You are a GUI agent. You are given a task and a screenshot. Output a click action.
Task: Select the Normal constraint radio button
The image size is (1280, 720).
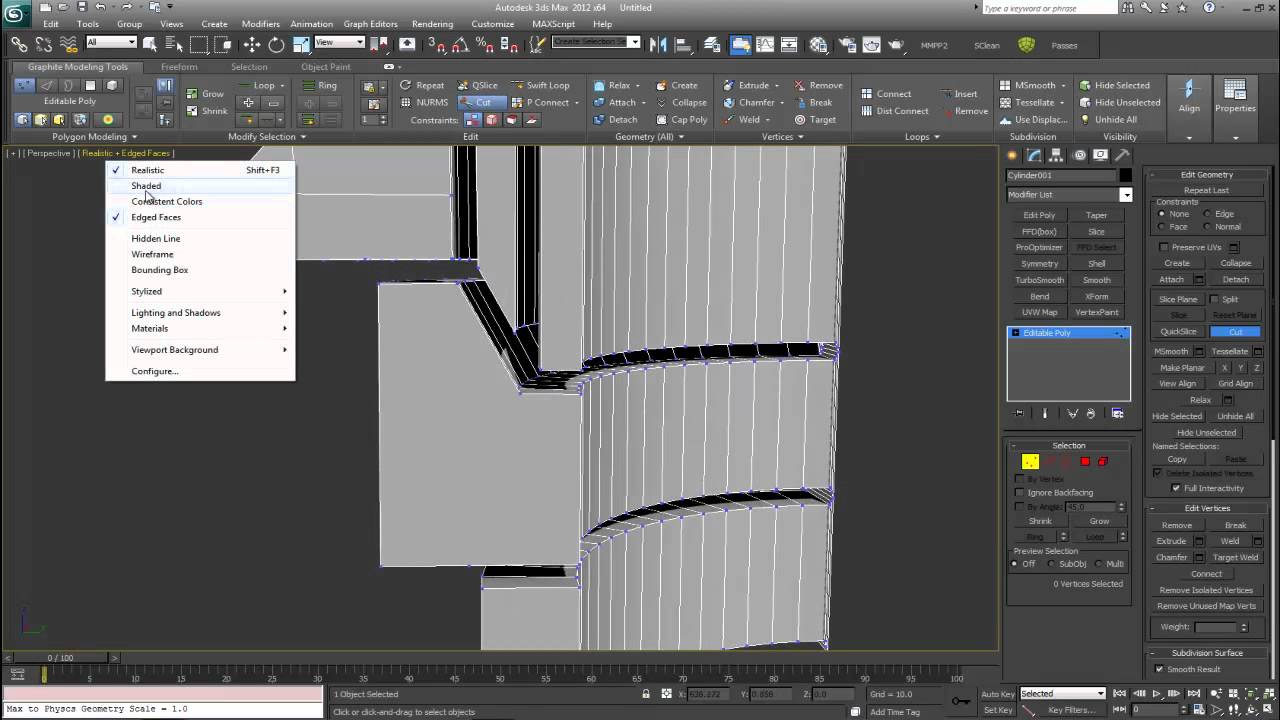pos(1208,227)
